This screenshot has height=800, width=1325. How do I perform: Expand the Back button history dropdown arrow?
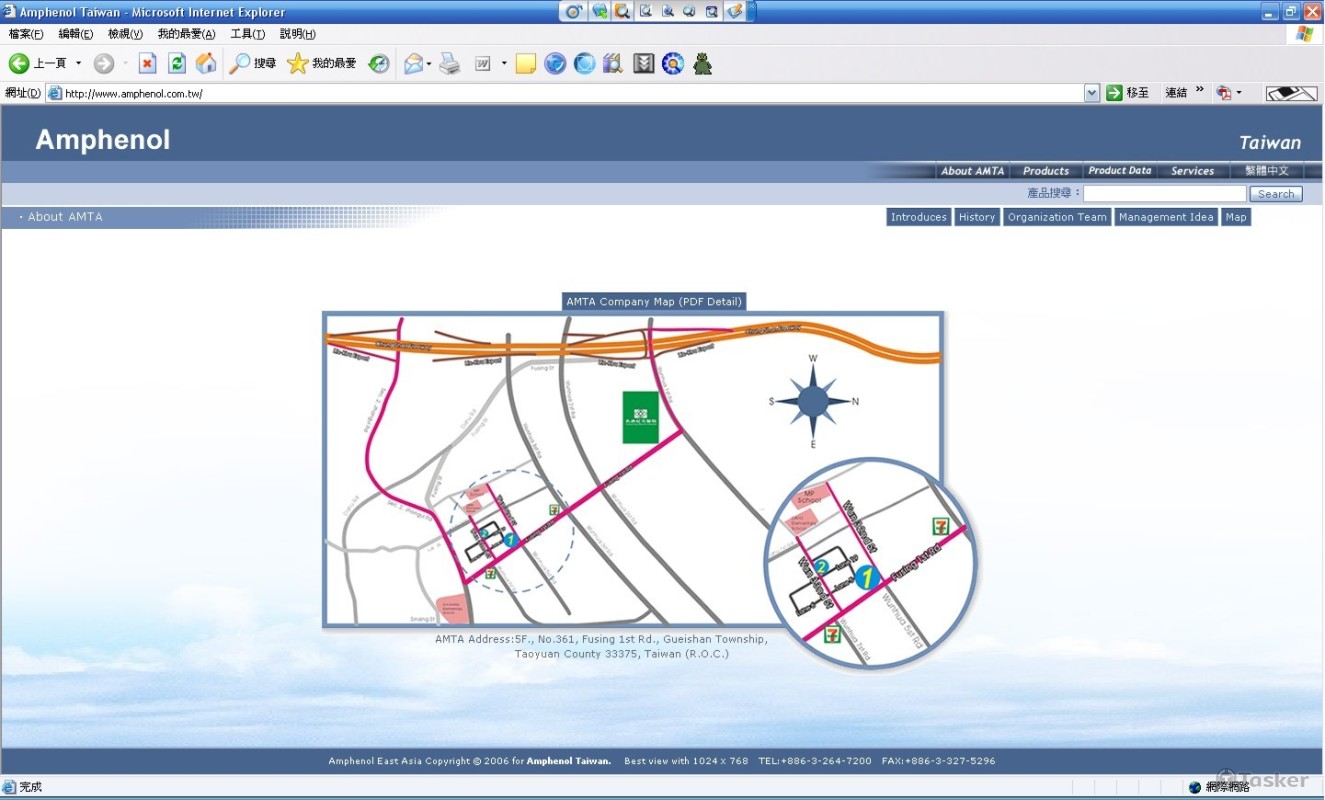[78, 64]
